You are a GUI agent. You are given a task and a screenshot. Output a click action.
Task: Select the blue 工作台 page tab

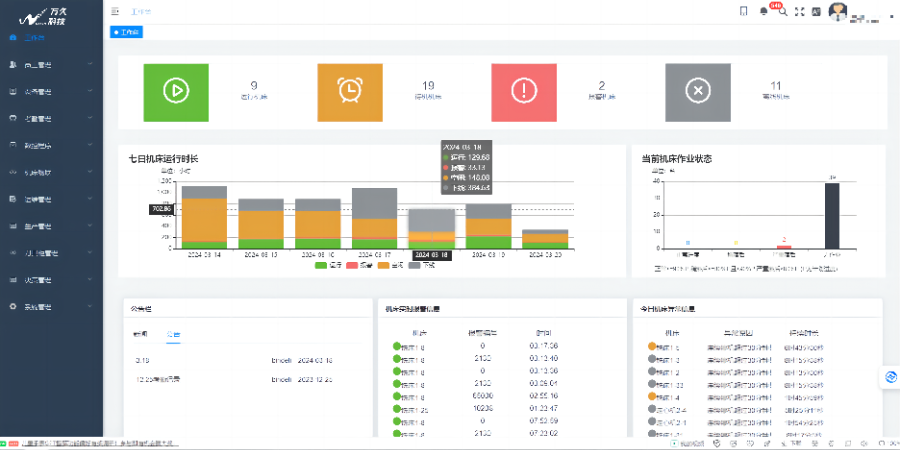[126, 32]
